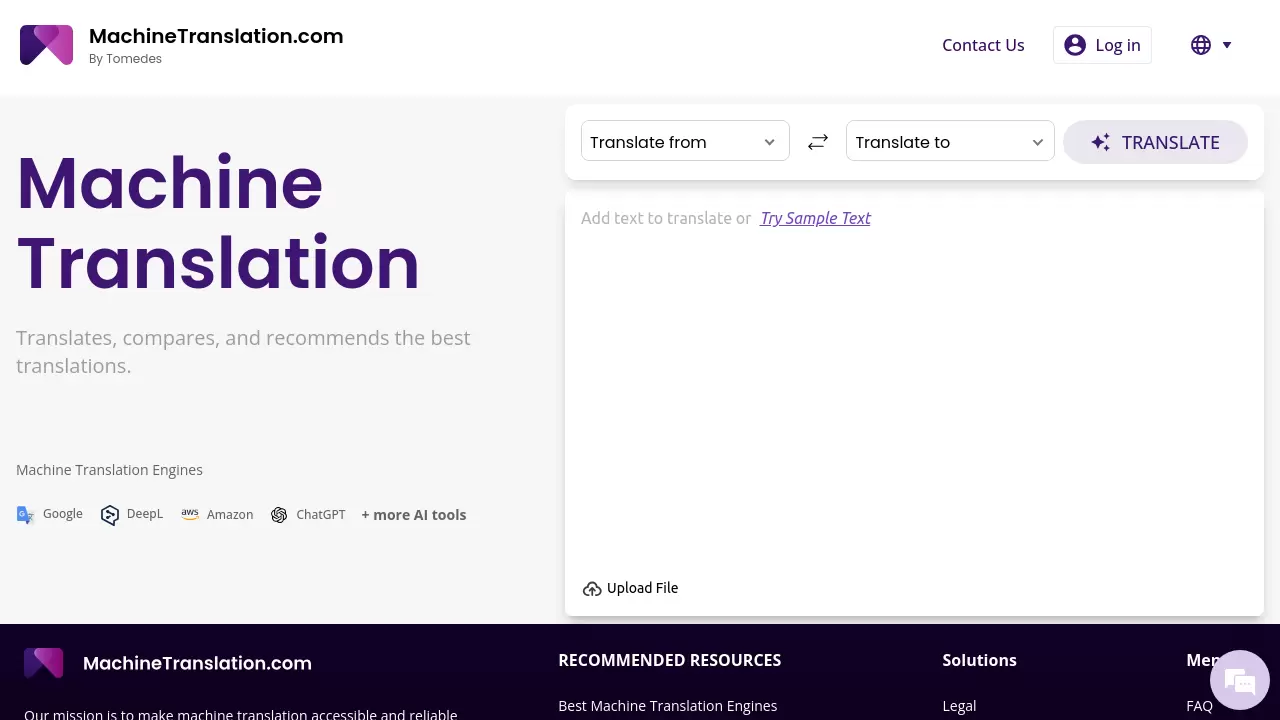The image size is (1280, 720).
Task: Click the Amazon AWS engine icon
Action: click(190, 514)
